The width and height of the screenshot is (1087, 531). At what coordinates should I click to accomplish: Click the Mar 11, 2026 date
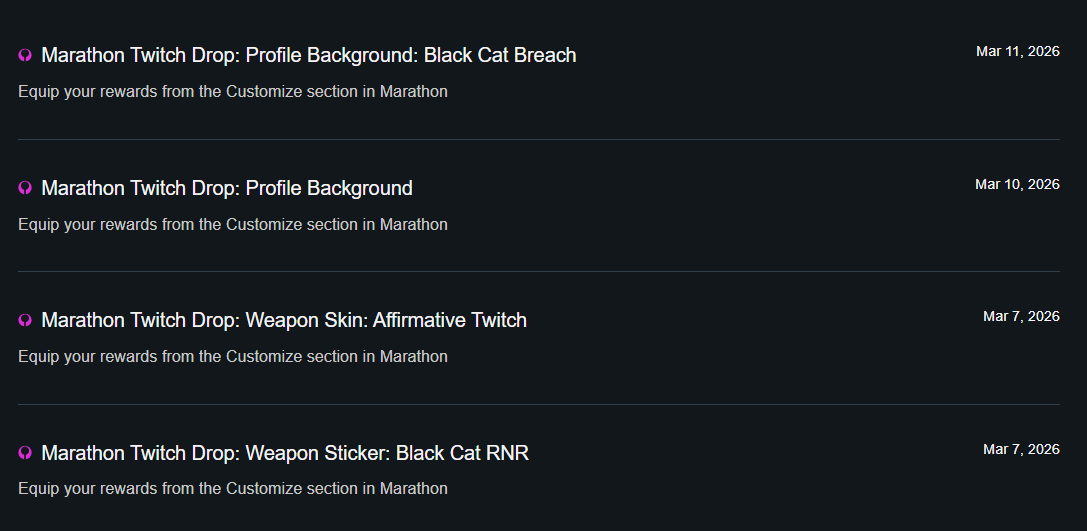click(1017, 52)
